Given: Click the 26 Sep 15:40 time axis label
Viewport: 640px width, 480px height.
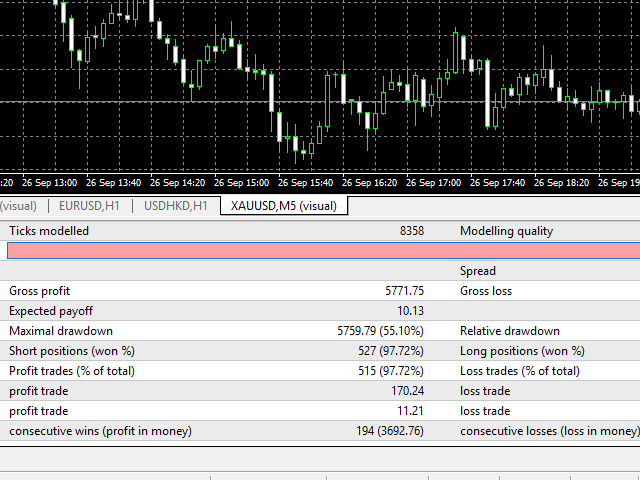Looking at the screenshot, I should (x=305, y=183).
